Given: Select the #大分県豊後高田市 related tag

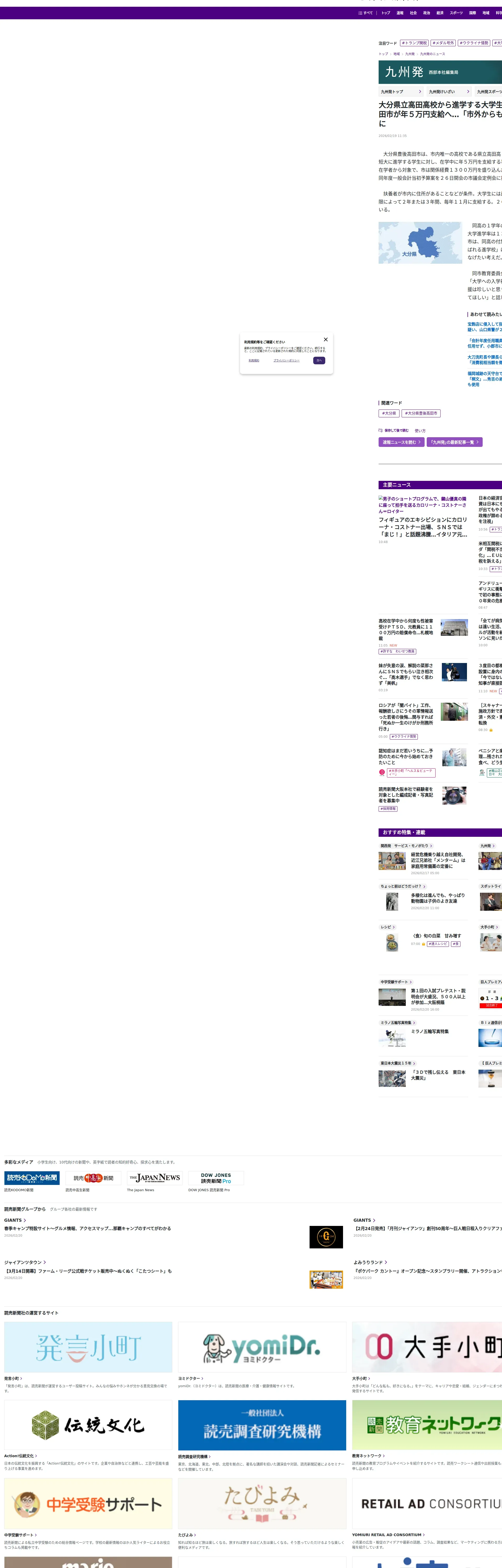Looking at the screenshot, I should click(x=421, y=413).
